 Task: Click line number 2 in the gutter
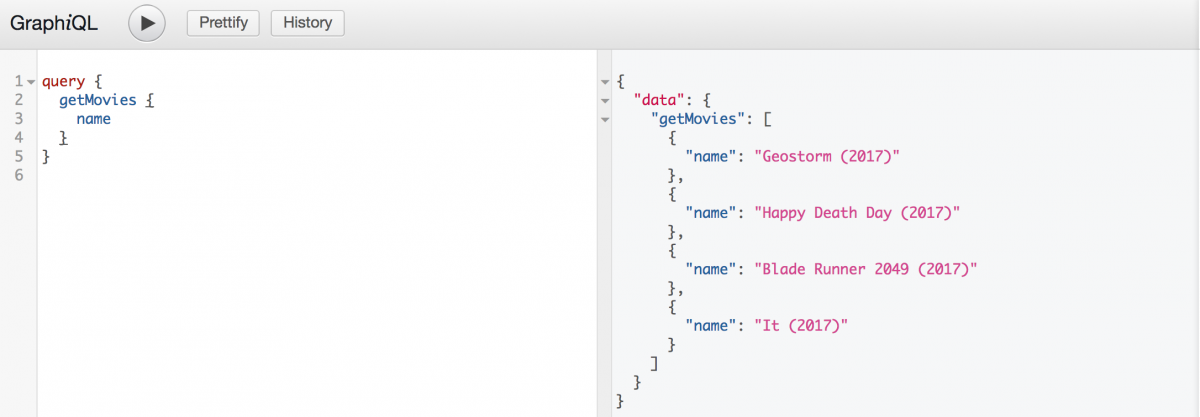[x=19, y=100]
